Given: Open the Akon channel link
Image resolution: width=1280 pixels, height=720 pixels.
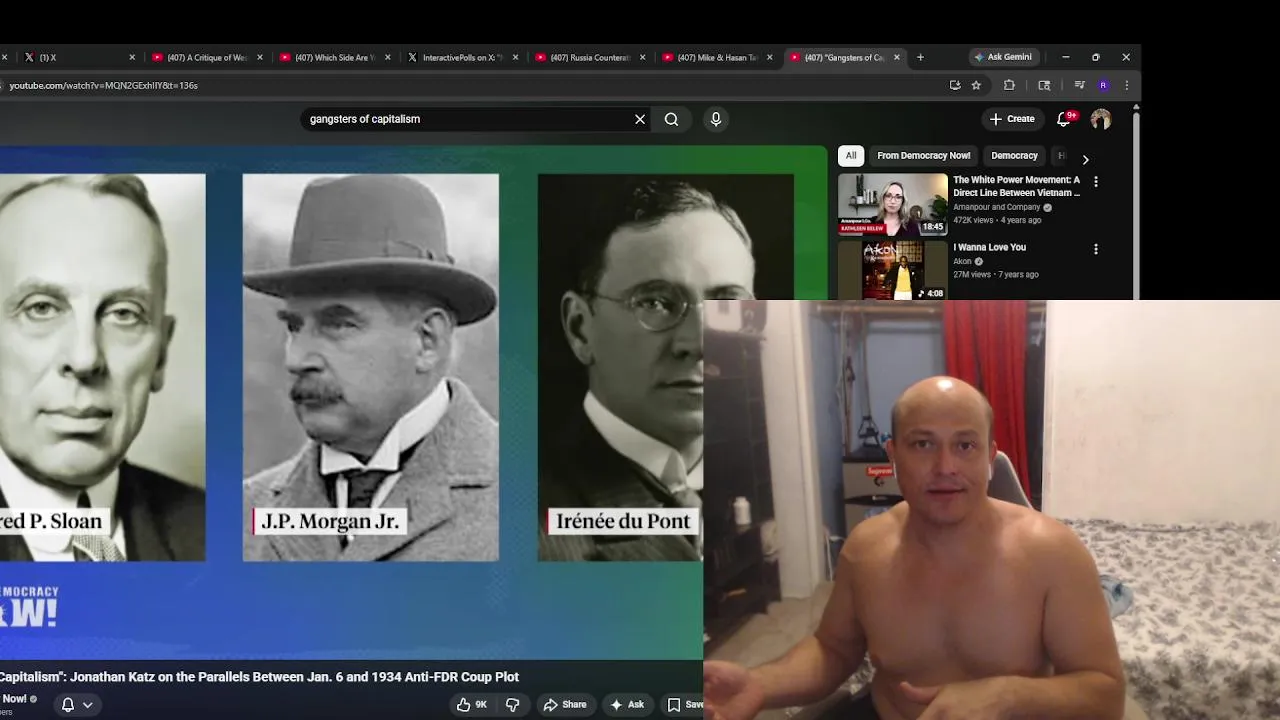Looking at the screenshot, I should pyautogui.click(x=962, y=261).
